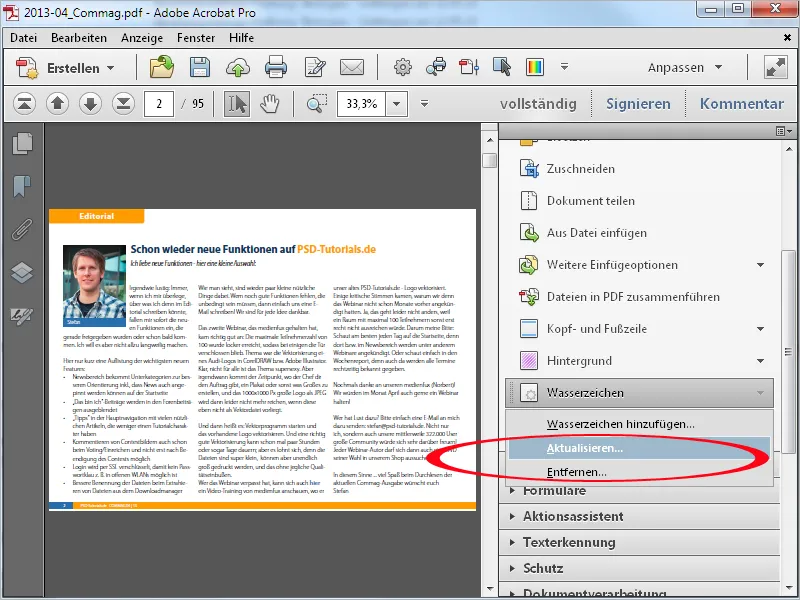Image resolution: width=800 pixels, height=600 pixels.
Task: Choose Wasserzeichen hinzufügen menu entry
Action: (x=639, y=424)
